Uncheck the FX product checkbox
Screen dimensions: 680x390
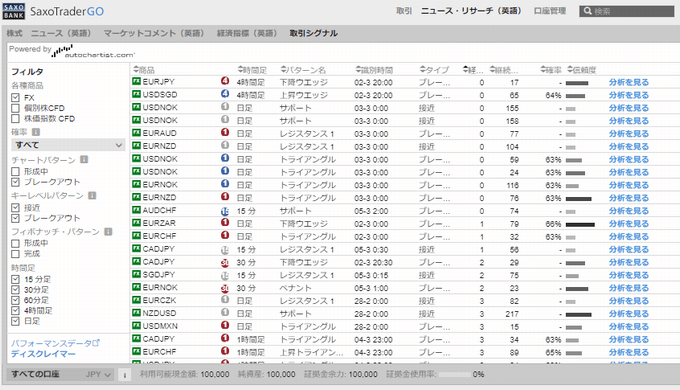tap(16, 98)
